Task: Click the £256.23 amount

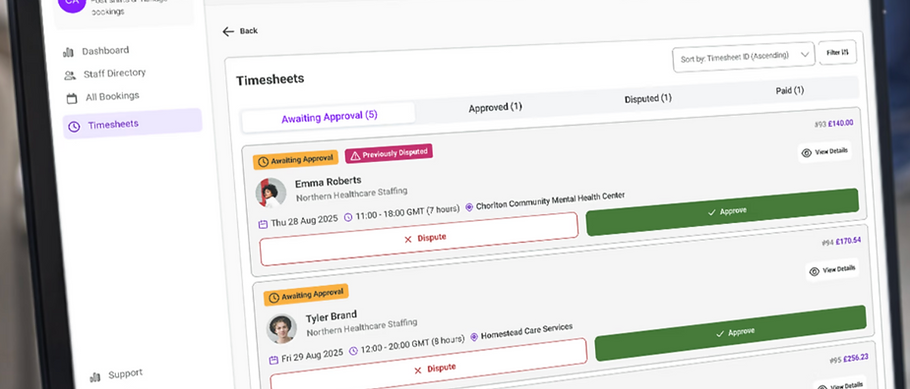Action: point(855,358)
